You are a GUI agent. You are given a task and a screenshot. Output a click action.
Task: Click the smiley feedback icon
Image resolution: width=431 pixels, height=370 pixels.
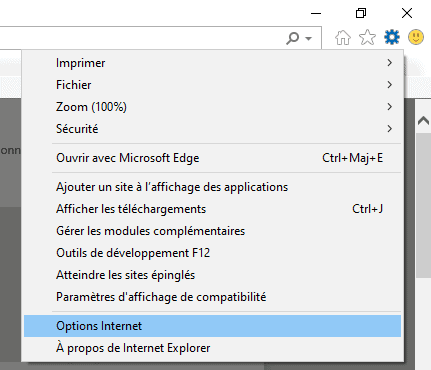pyautogui.click(x=416, y=37)
